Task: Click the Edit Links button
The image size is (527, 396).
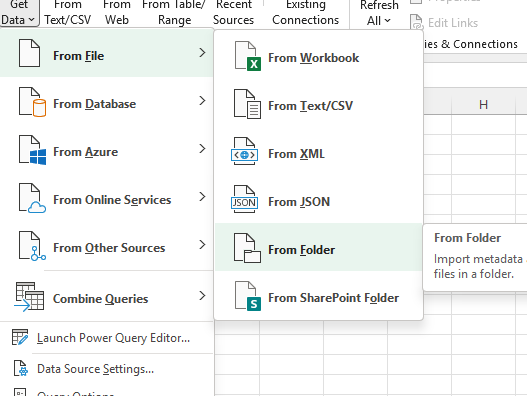Action: coord(444,23)
